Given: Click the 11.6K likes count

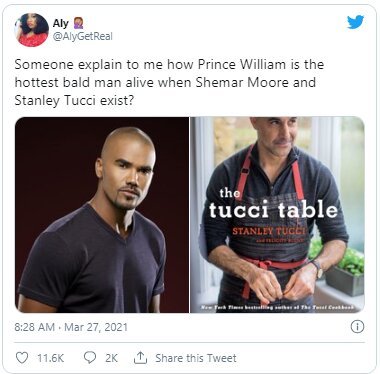Looking at the screenshot, I should coord(50,358).
